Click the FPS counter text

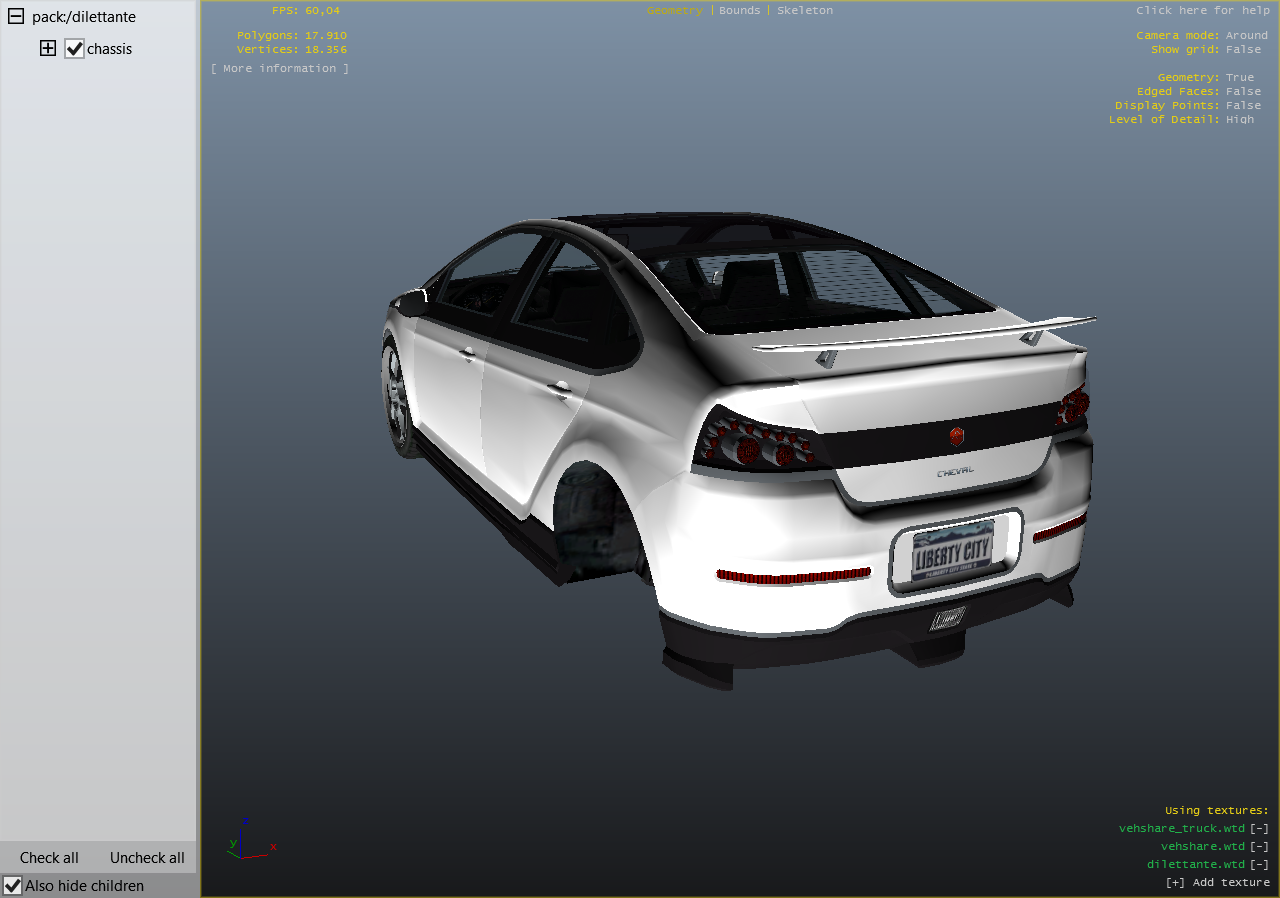[x=306, y=10]
